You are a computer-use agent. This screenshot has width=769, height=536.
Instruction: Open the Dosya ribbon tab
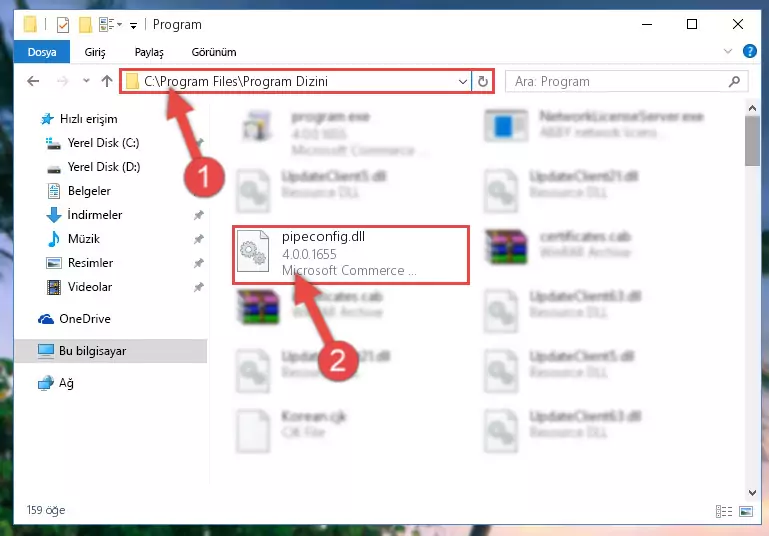42,52
